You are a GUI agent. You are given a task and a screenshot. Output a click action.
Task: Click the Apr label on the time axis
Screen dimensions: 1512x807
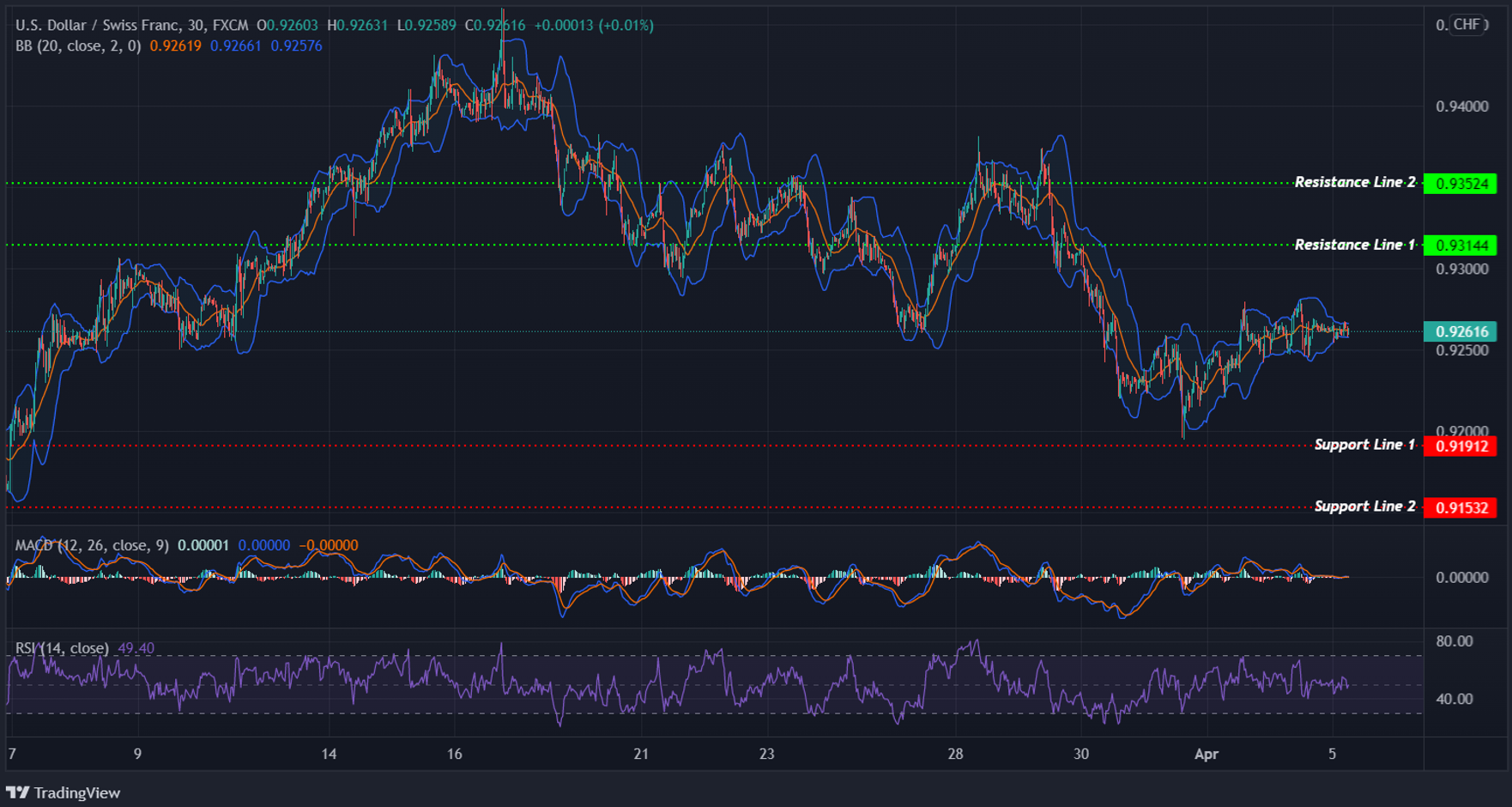click(1208, 754)
